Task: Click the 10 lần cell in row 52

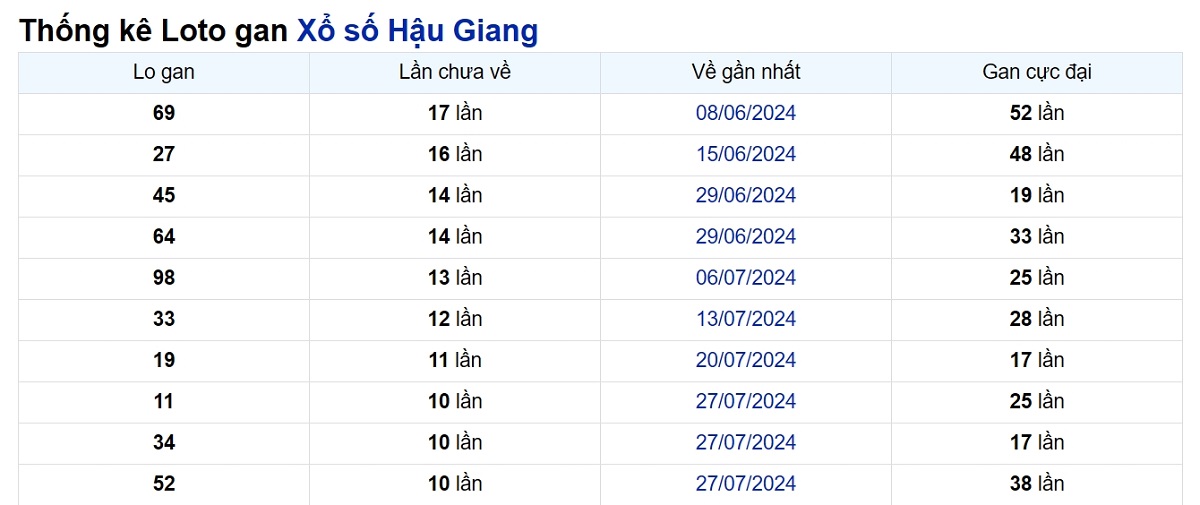Action: [x=455, y=483]
